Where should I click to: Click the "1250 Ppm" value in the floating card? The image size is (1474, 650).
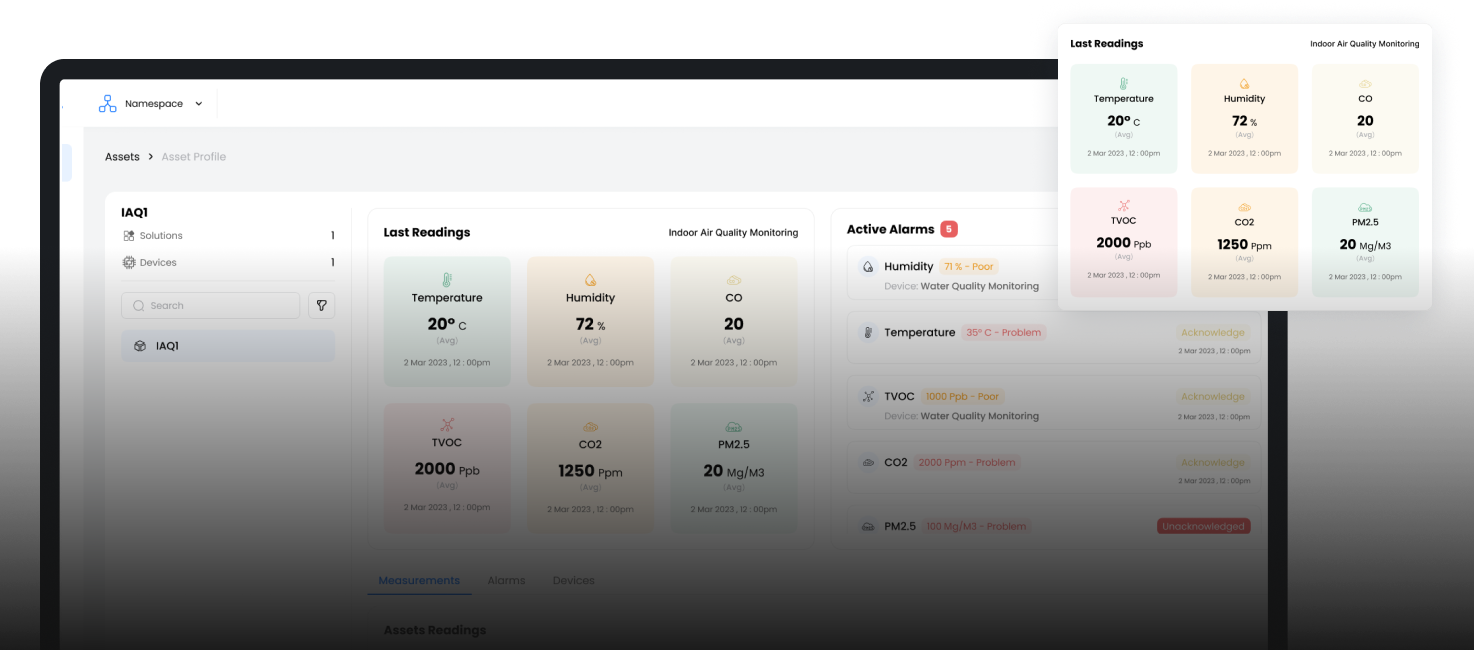click(1244, 245)
